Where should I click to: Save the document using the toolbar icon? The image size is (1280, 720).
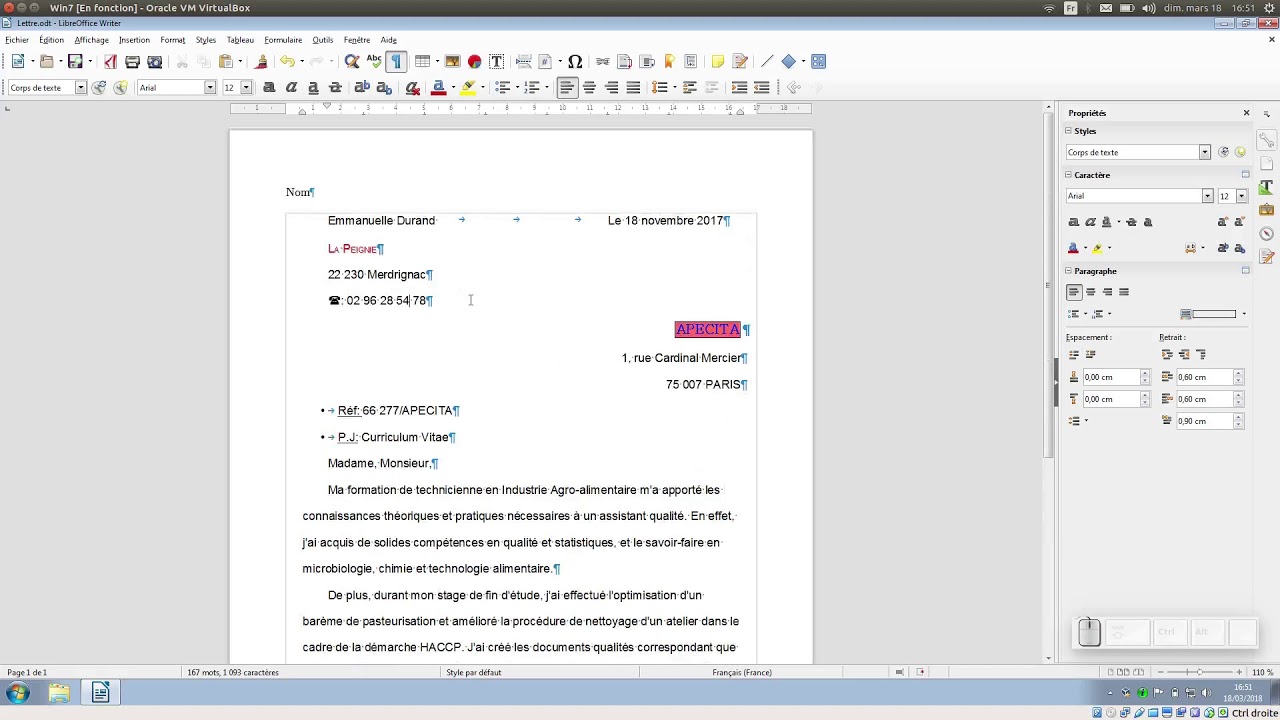[x=75, y=62]
